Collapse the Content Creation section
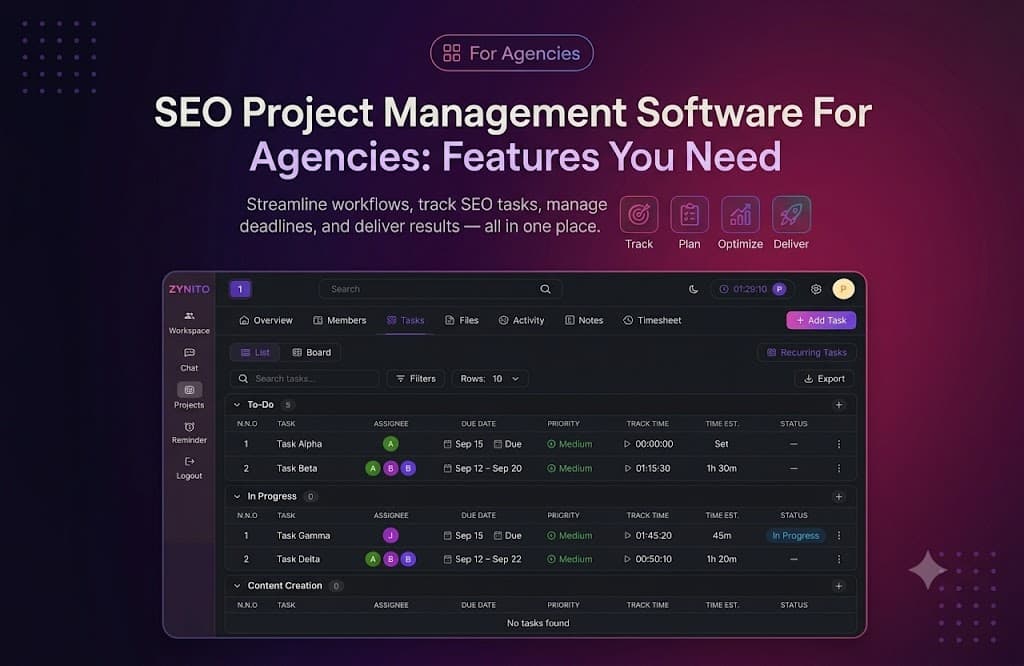This screenshot has height=666, width=1024. [x=237, y=586]
